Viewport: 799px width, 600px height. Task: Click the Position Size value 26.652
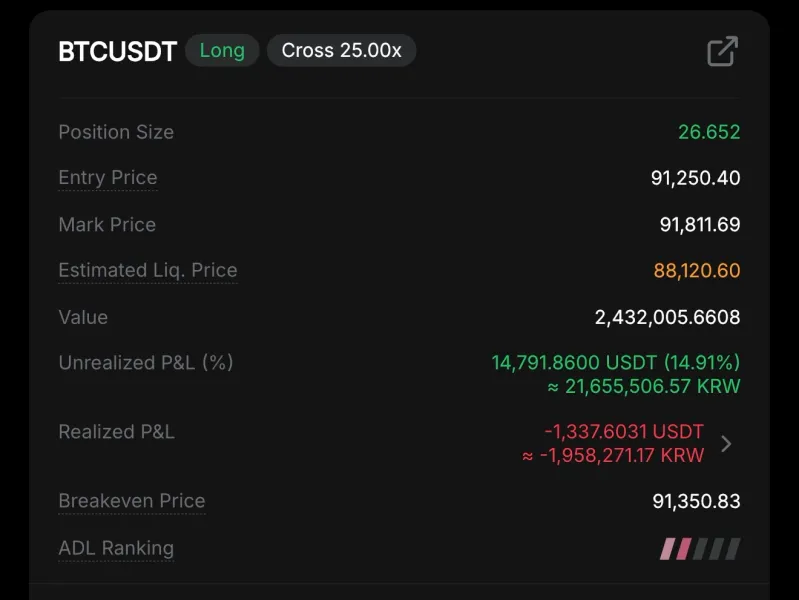[709, 132]
